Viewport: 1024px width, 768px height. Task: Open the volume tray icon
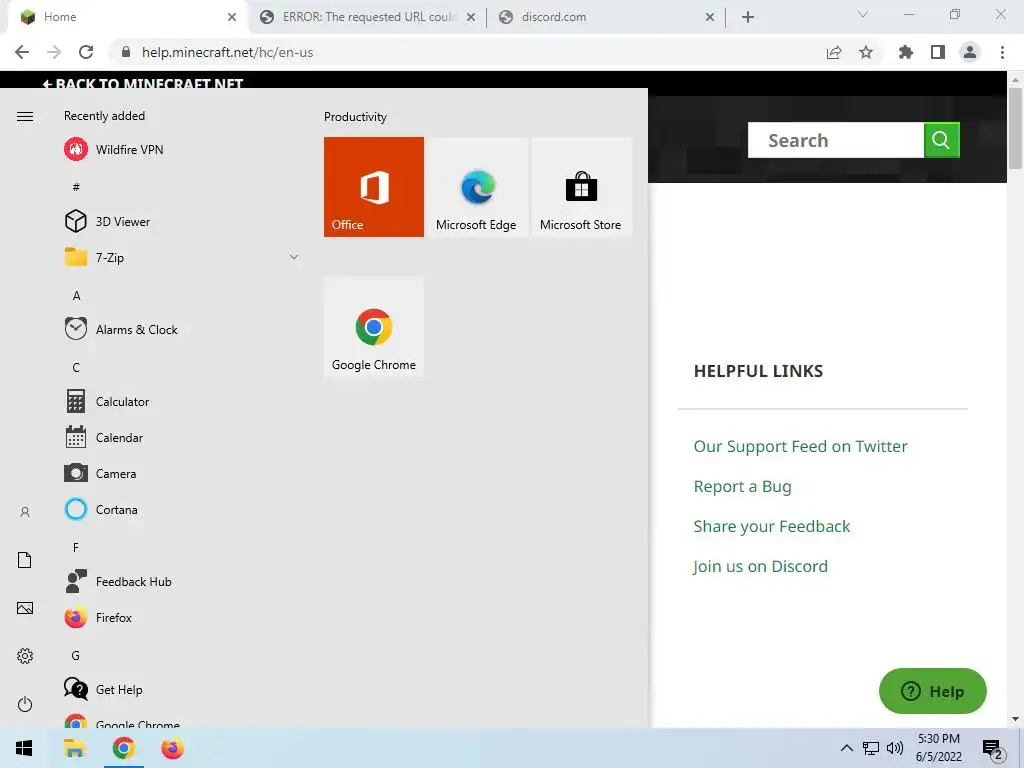(895, 748)
